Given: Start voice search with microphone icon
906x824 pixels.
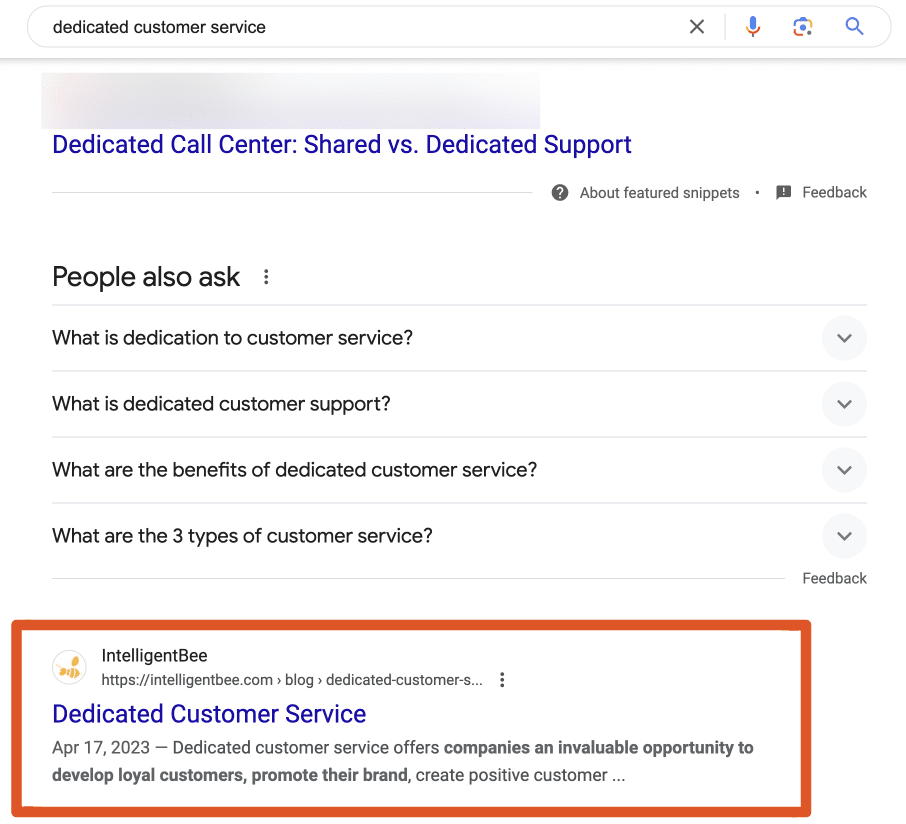Looking at the screenshot, I should pyautogui.click(x=752, y=27).
